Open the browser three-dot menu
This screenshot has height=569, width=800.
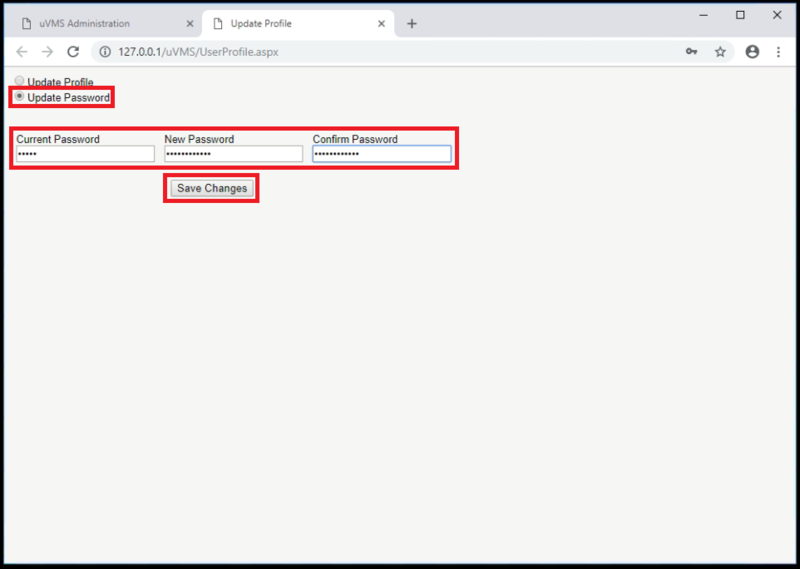pos(778,52)
